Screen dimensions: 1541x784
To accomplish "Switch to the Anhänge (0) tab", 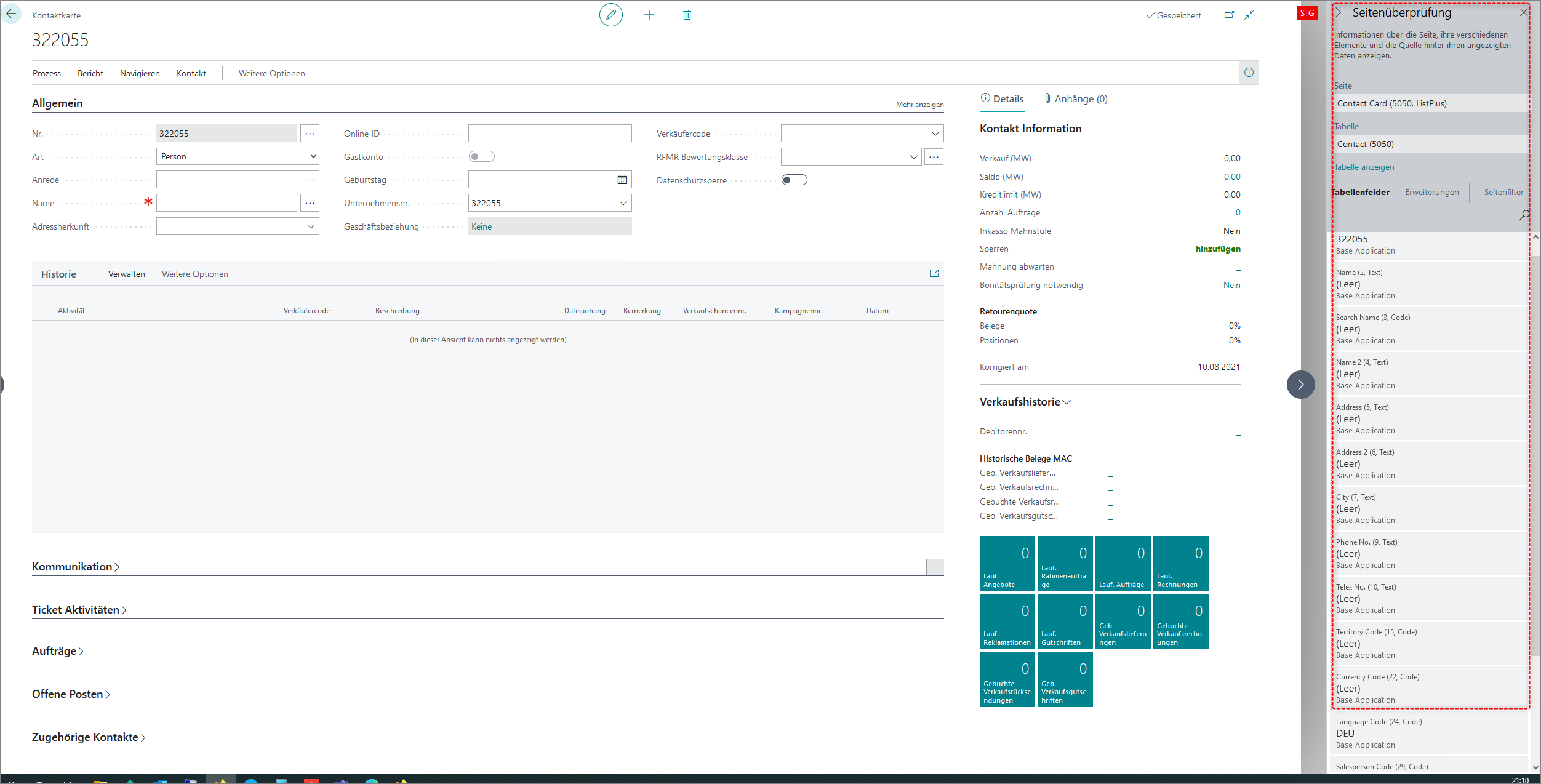I will [x=1076, y=98].
